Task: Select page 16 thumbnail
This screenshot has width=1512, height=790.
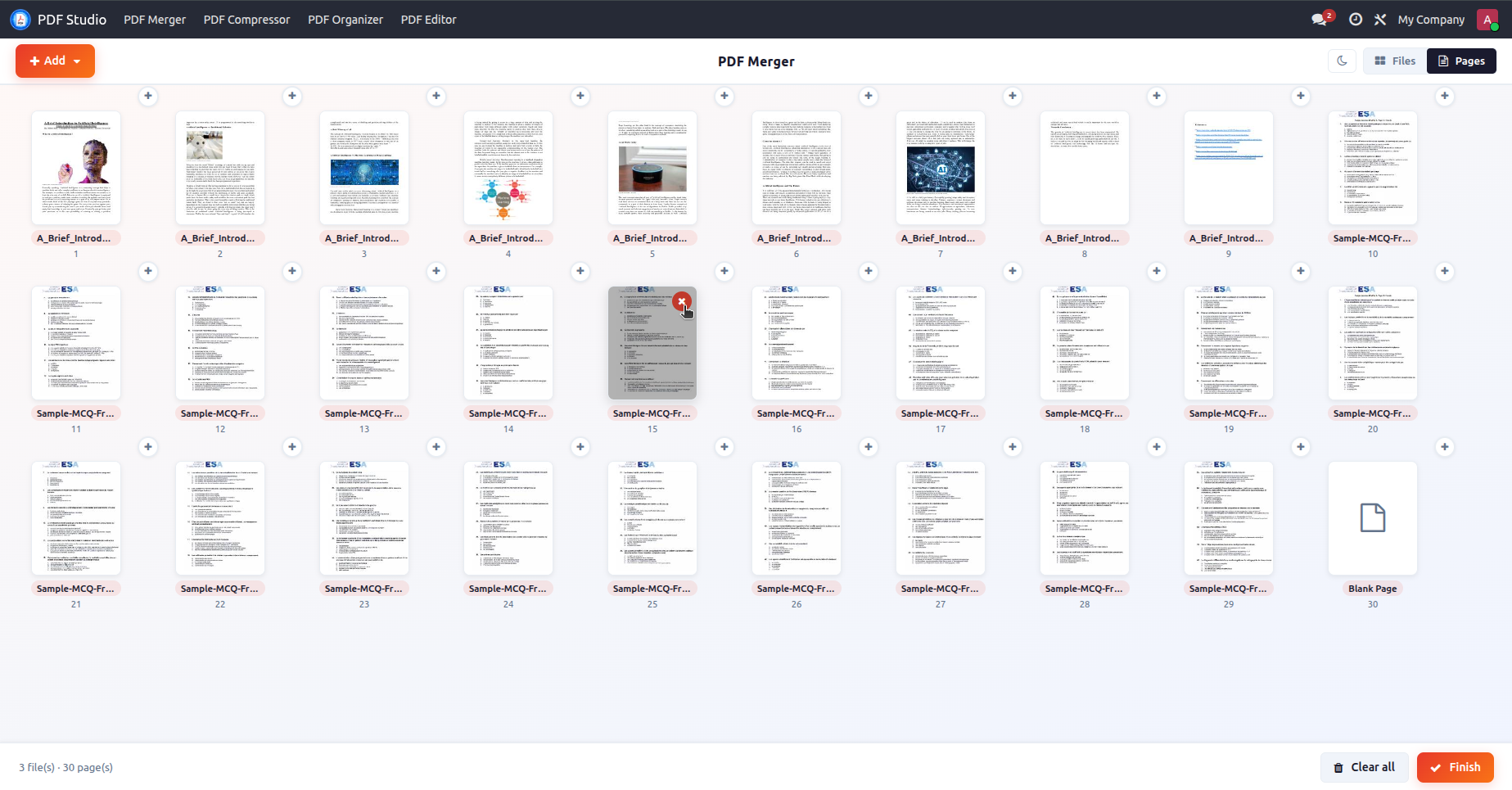Action: point(797,343)
